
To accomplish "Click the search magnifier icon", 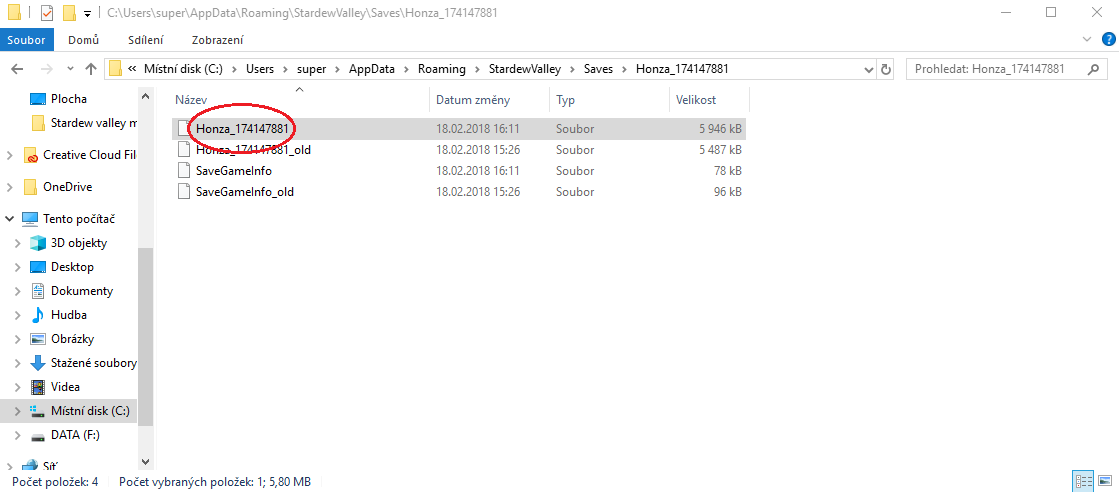I will pyautogui.click(x=1093, y=69).
